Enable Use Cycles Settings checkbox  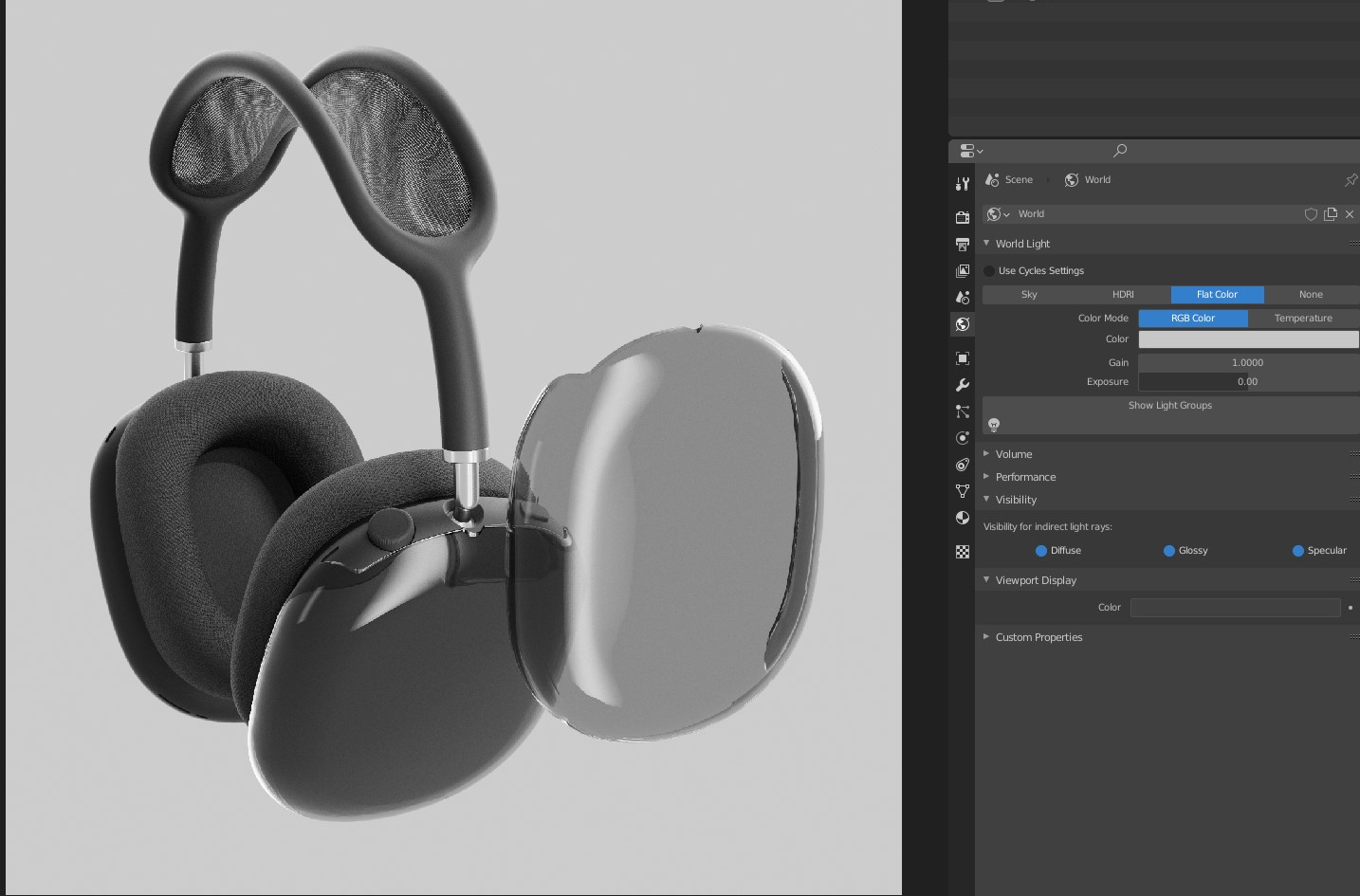989,271
